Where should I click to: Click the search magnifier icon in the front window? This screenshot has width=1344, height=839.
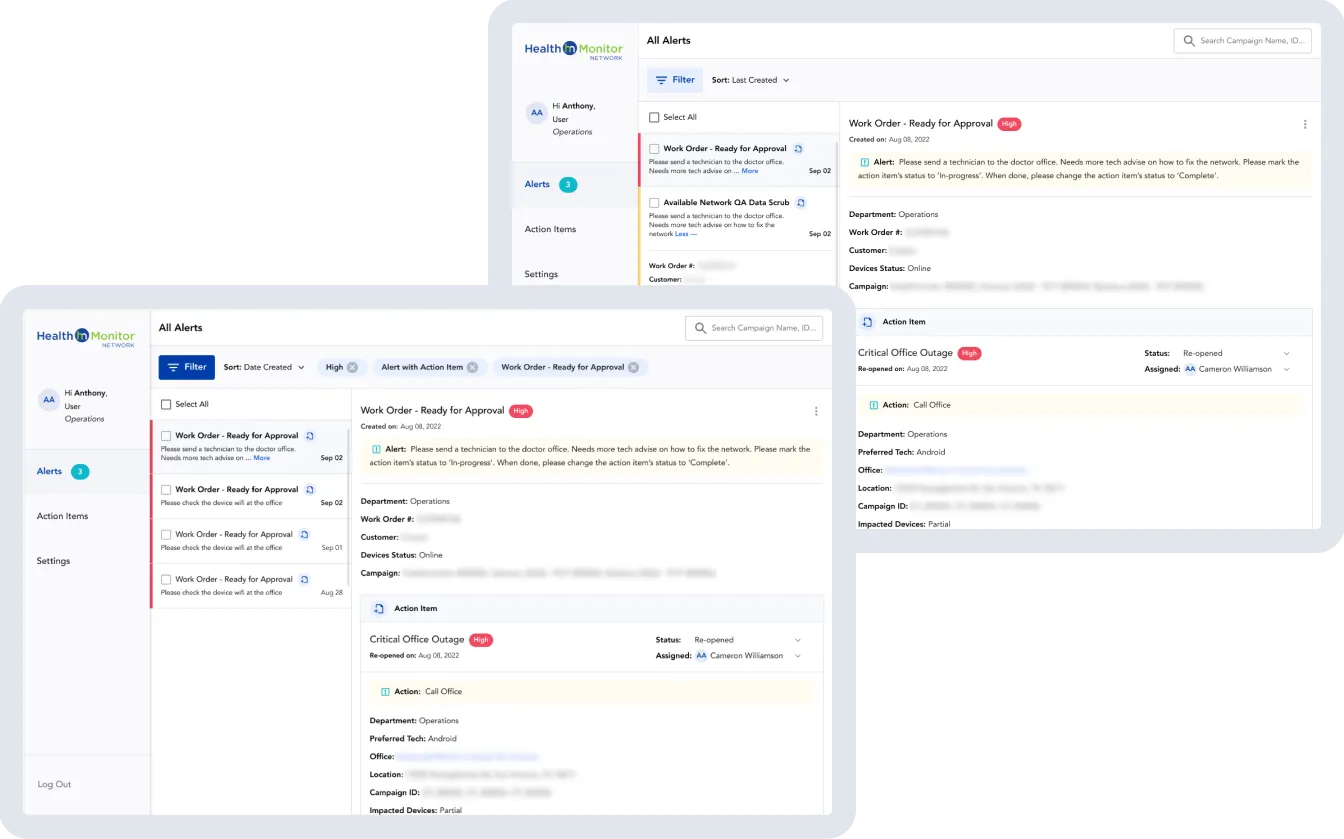click(700, 328)
